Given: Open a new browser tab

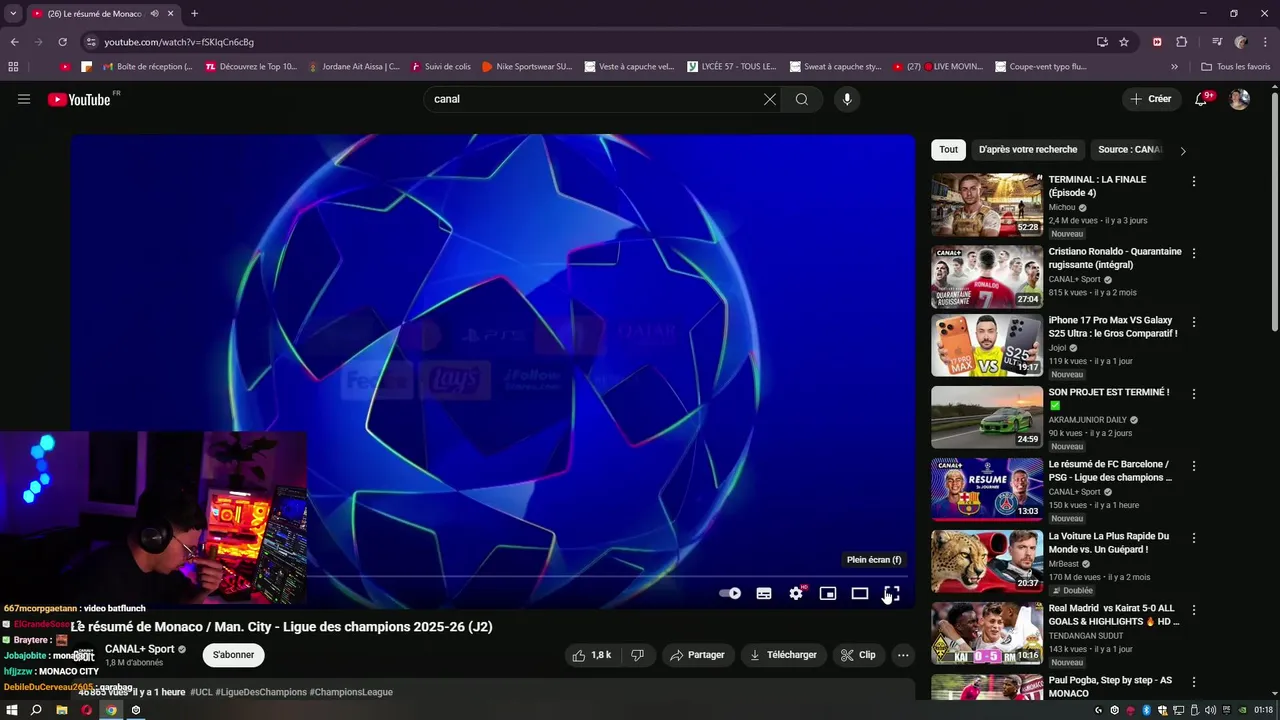Looking at the screenshot, I should pos(194,14).
